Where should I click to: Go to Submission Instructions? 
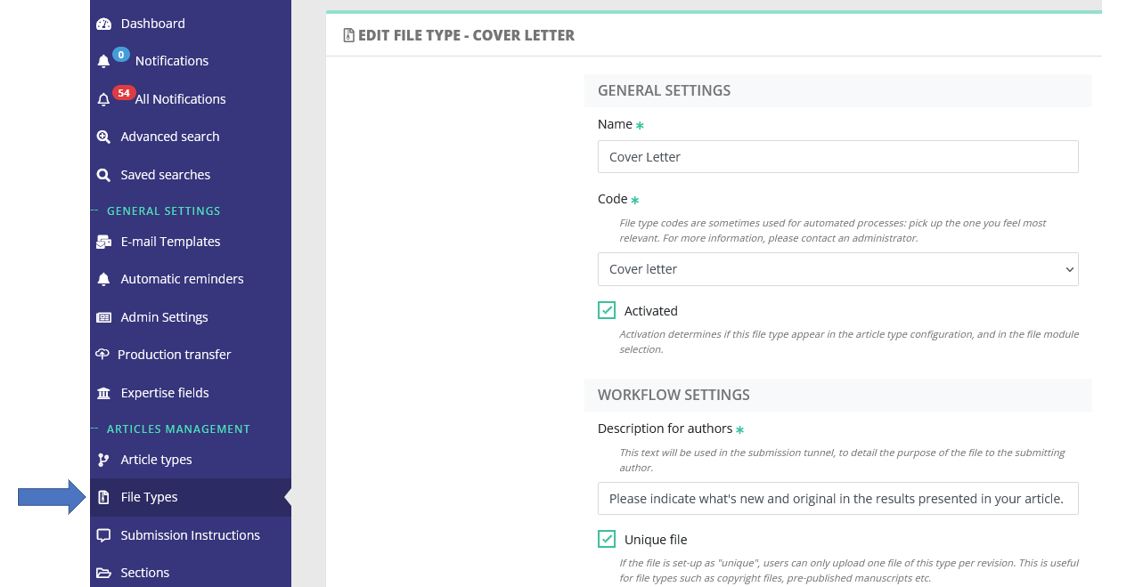point(190,535)
